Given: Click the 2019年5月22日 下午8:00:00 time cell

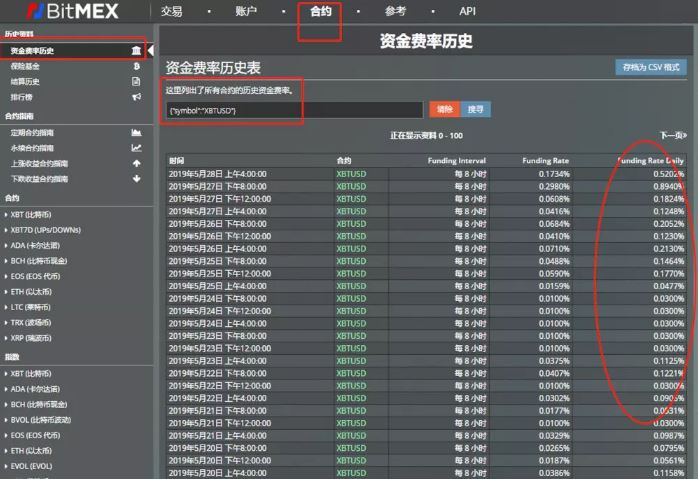Looking at the screenshot, I should [218, 373].
